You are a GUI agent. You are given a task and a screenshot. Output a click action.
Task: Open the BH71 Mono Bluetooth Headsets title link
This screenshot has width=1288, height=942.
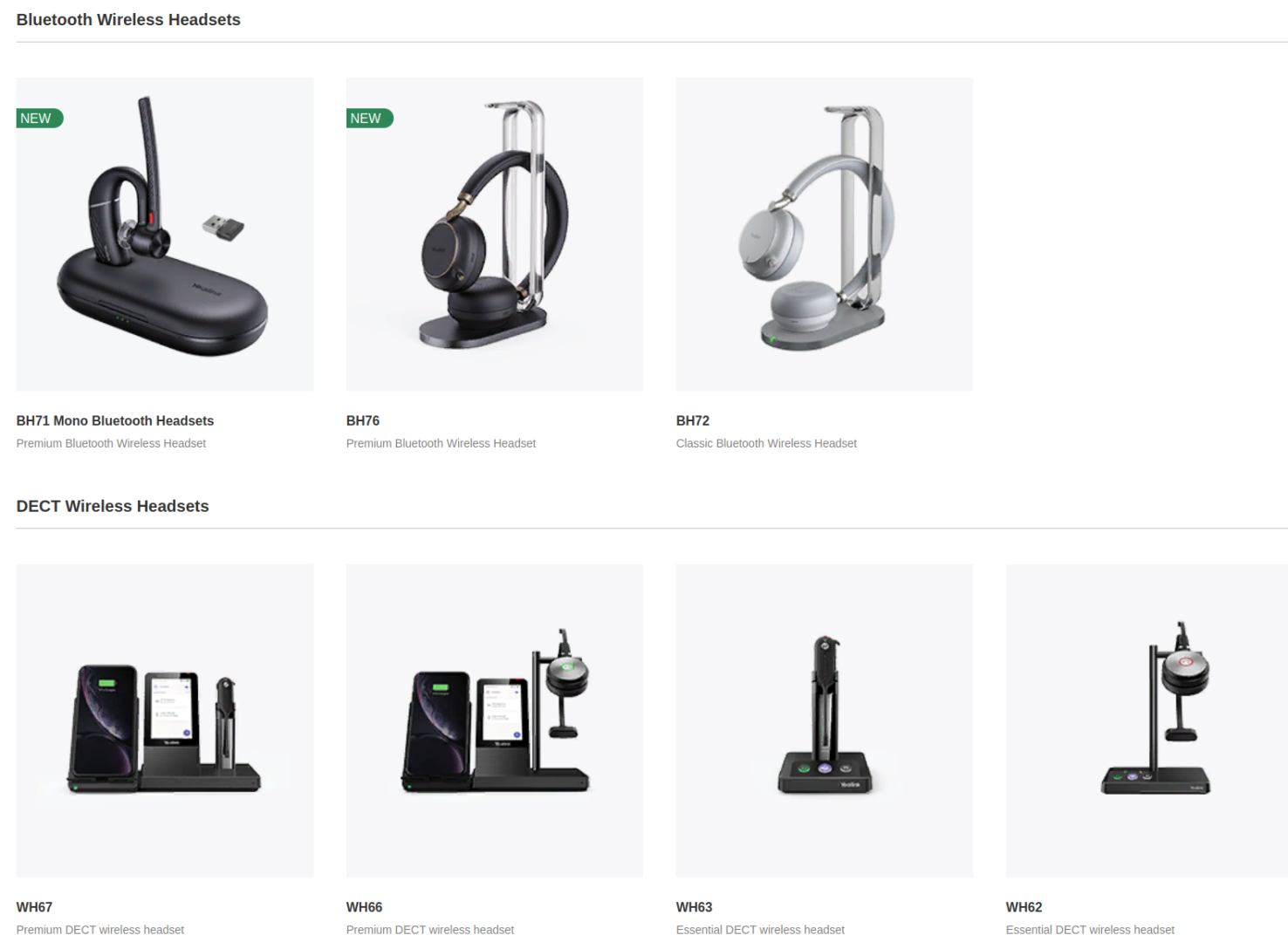point(115,420)
